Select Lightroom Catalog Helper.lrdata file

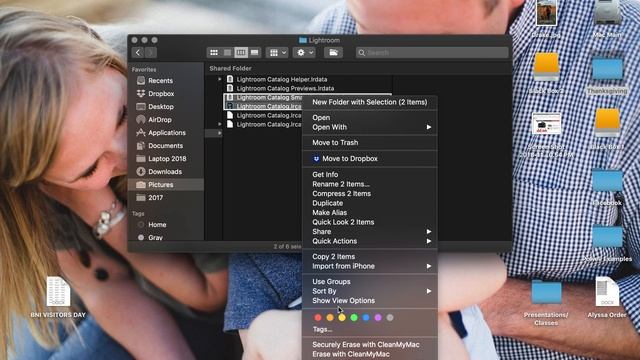282,80
